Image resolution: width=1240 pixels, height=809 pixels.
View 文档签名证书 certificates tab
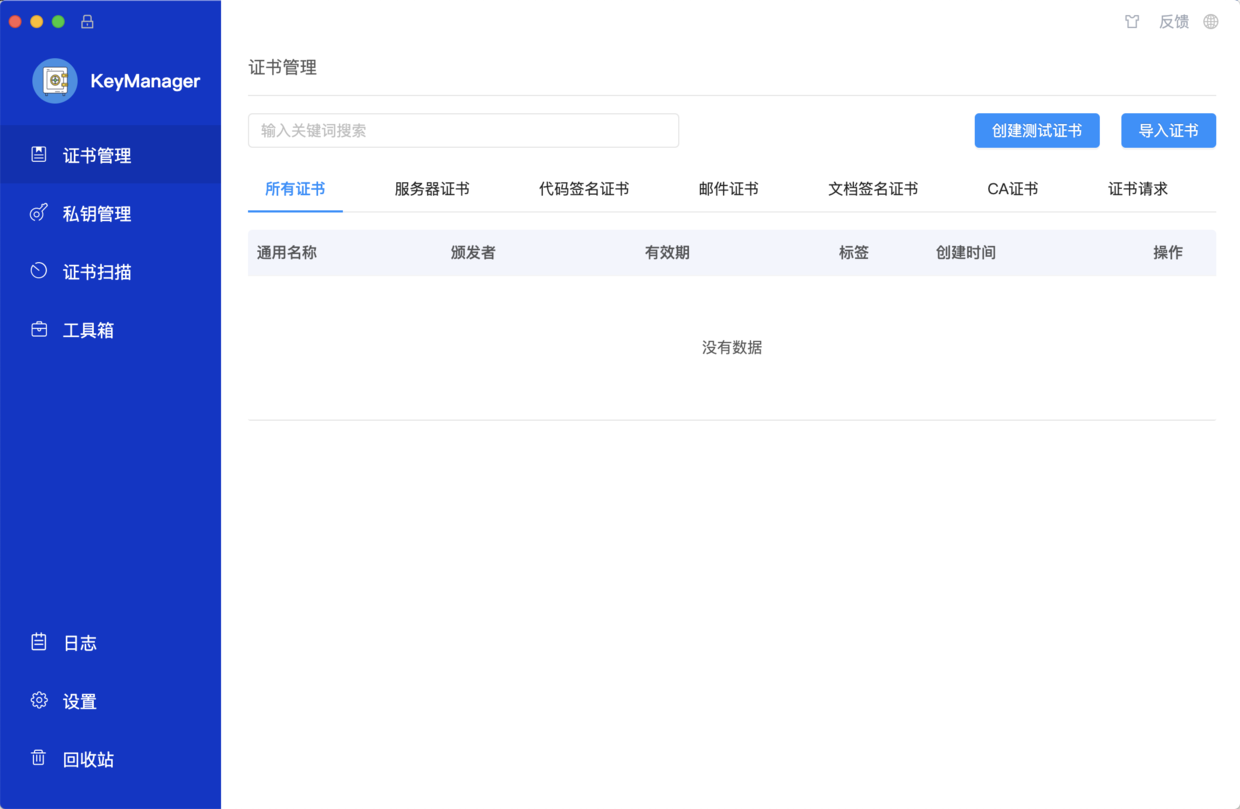point(873,188)
